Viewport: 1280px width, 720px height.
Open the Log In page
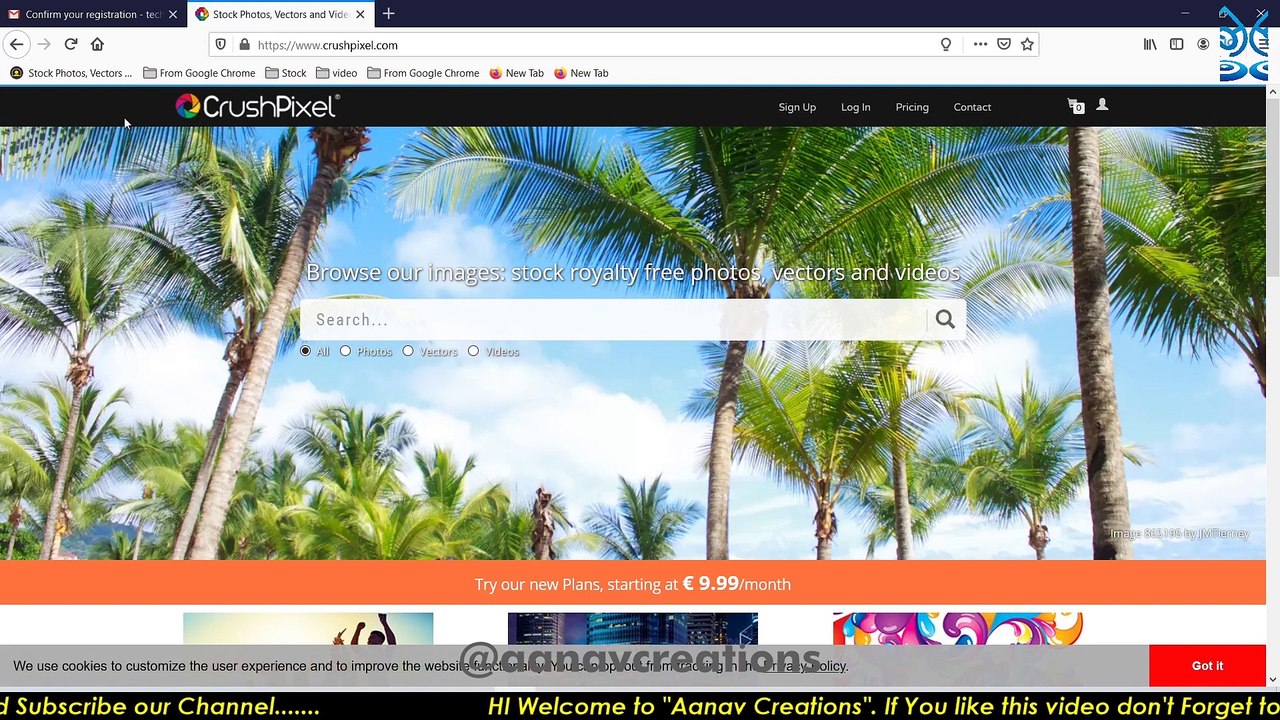pos(855,107)
